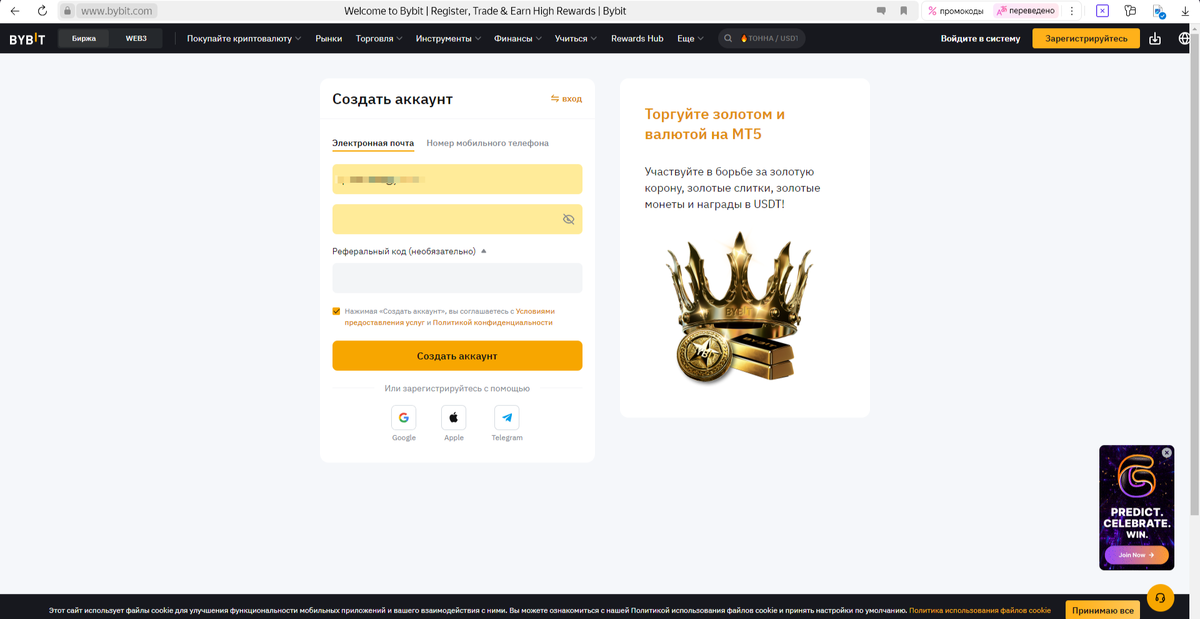
Task: Open Политика использования файлов cookie link on the right
Action: pyautogui.click(x=980, y=610)
